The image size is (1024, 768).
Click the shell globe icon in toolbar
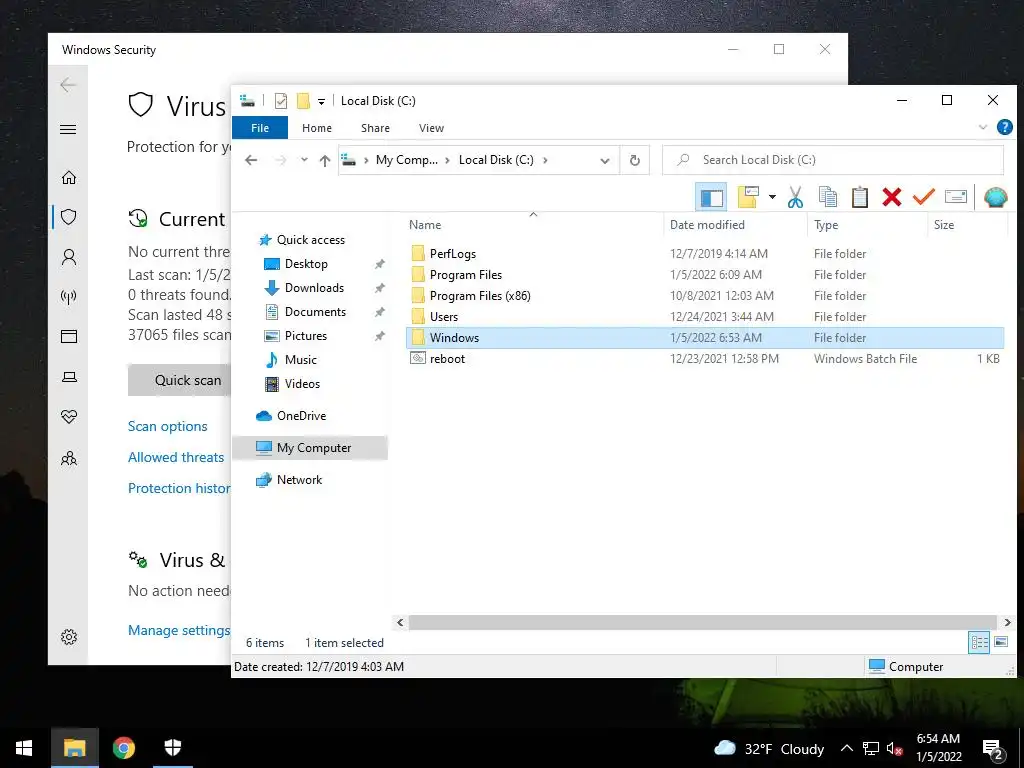click(995, 197)
